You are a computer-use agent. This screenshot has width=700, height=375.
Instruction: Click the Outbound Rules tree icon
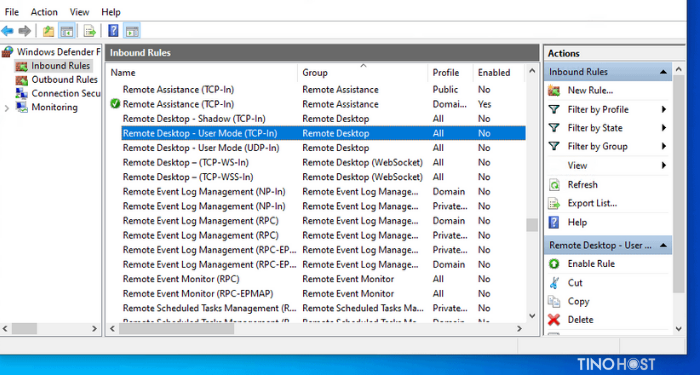(21, 80)
